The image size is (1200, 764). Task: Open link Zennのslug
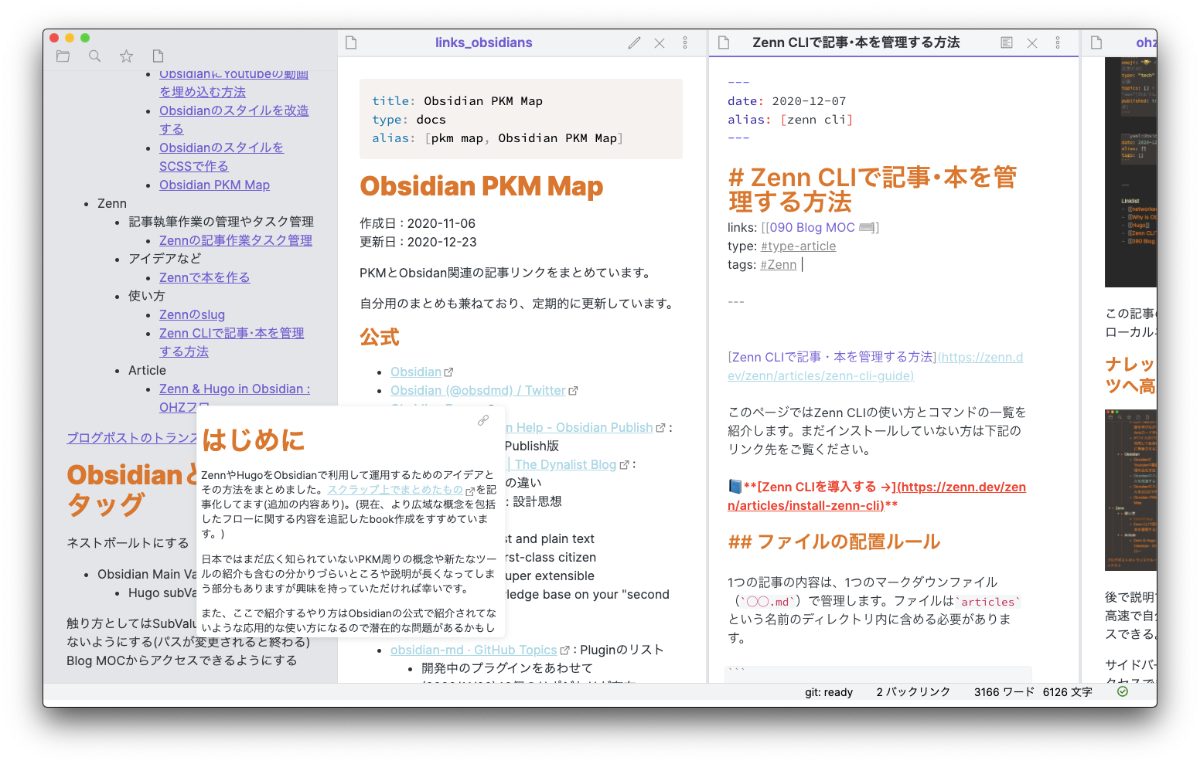pos(192,314)
